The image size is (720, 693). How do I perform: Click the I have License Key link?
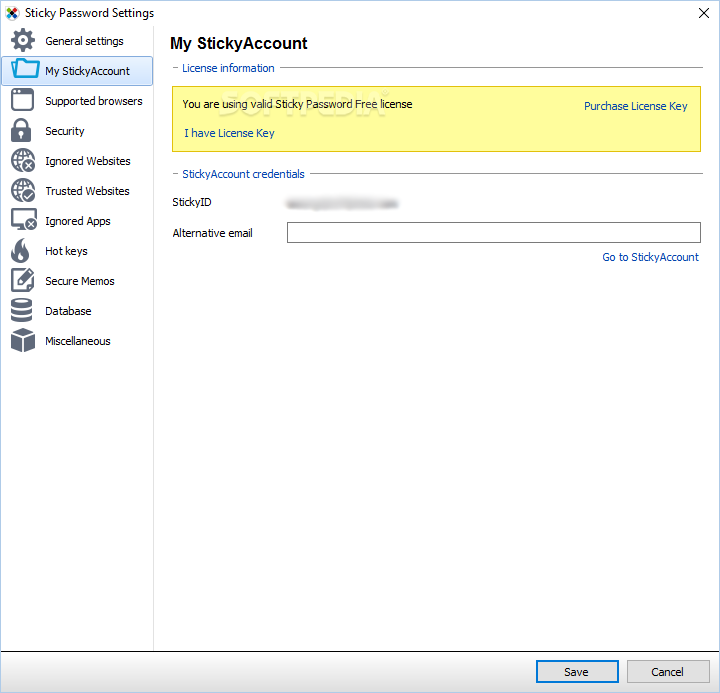(229, 133)
